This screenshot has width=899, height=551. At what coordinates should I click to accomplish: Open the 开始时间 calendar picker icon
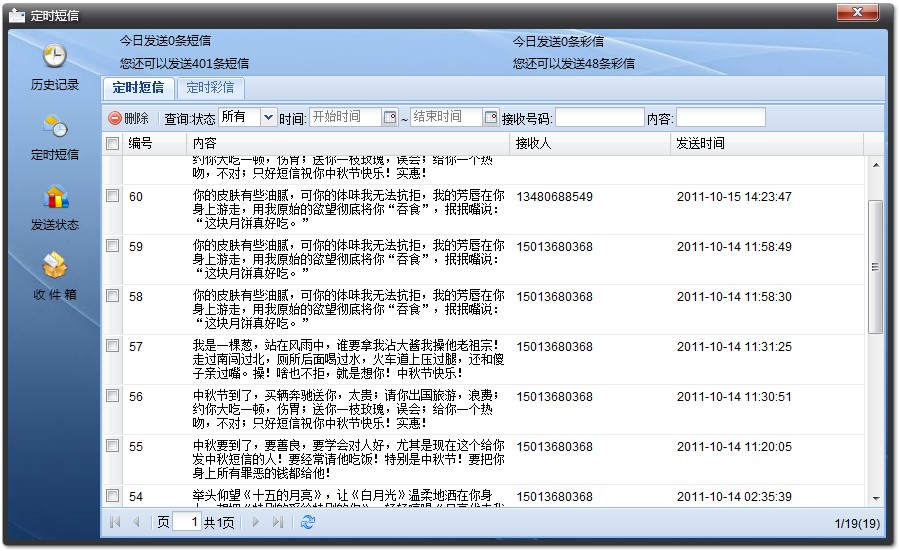tap(390, 118)
